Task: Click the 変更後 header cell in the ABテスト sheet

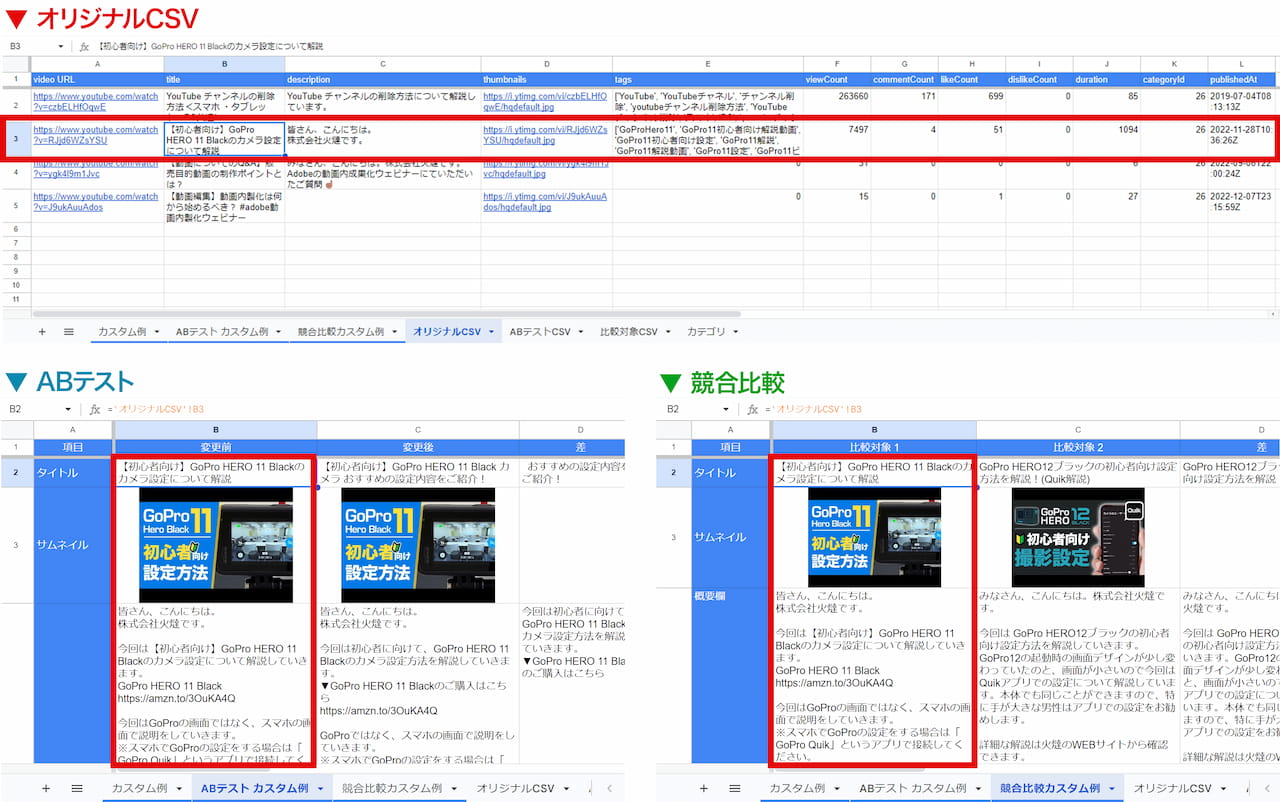Action: click(x=418, y=447)
